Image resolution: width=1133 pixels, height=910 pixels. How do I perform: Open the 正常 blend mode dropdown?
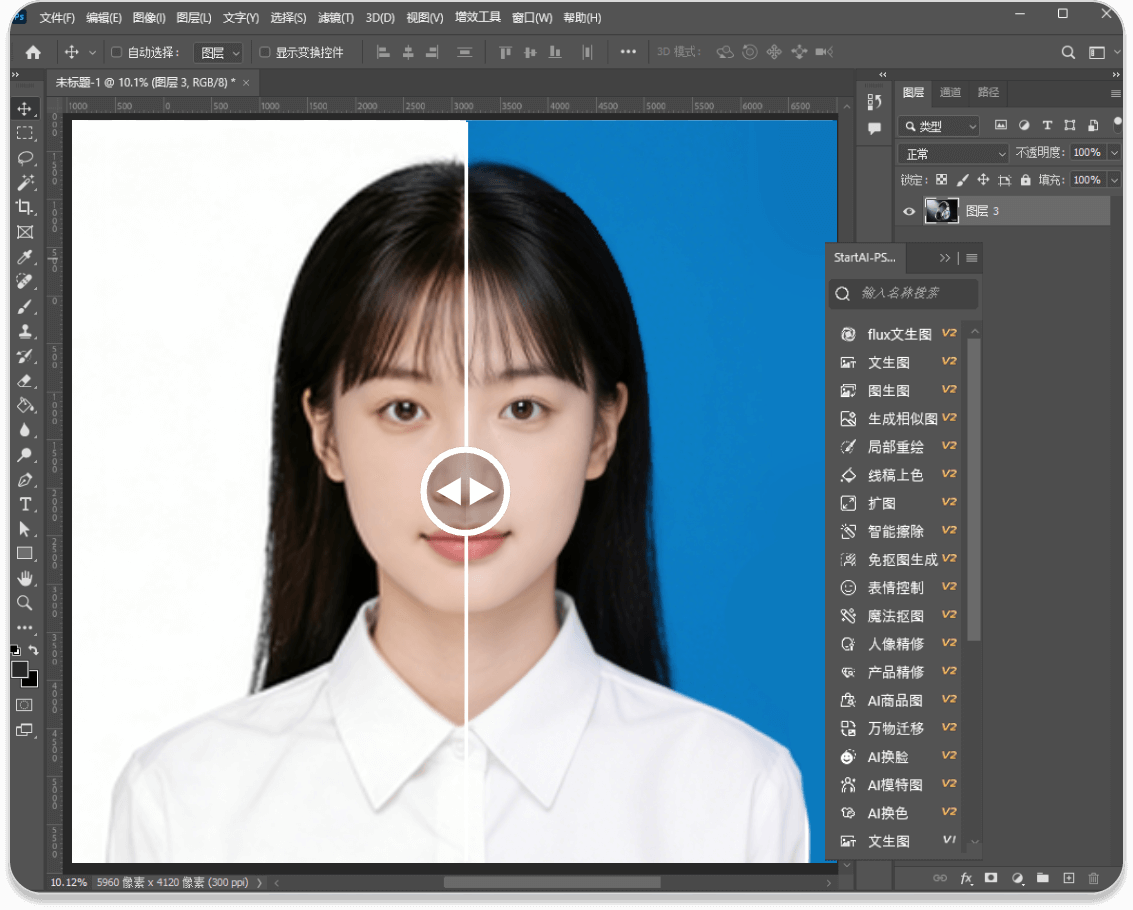tap(955, 154)
